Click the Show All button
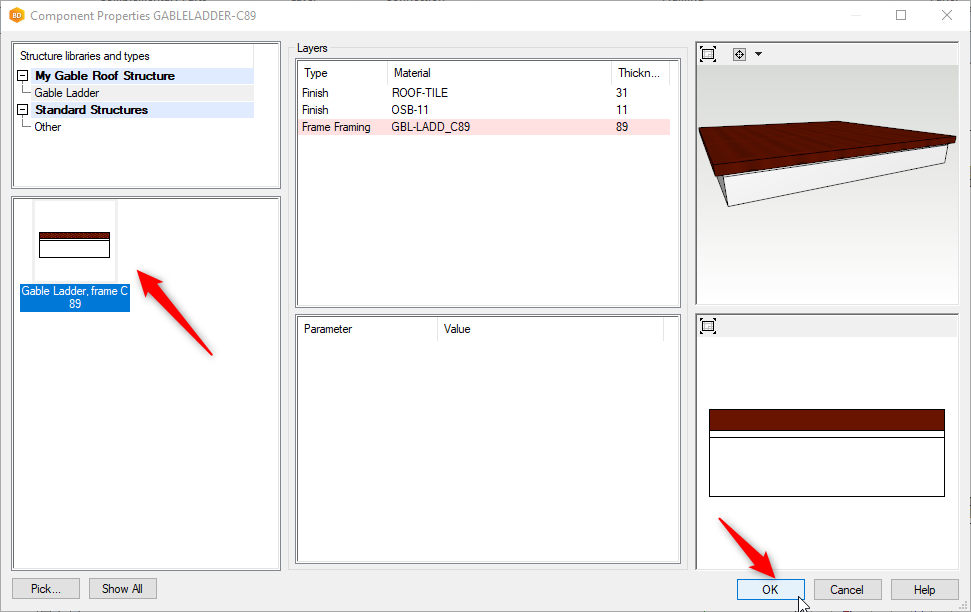The height and width of the screenshot is (612, 971). 123,588
